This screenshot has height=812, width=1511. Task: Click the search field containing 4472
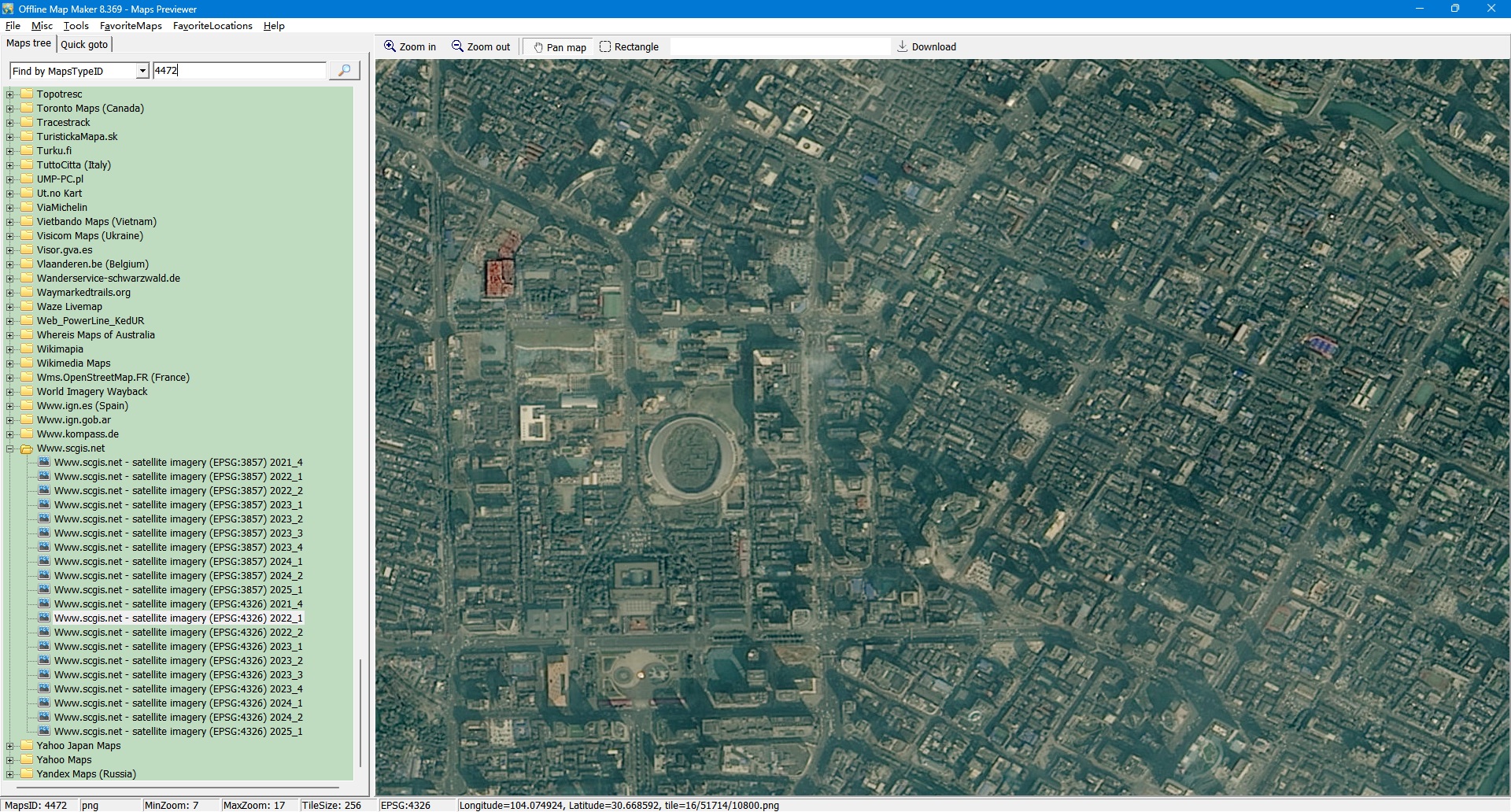pyautogui.click(x=238, y=71)
